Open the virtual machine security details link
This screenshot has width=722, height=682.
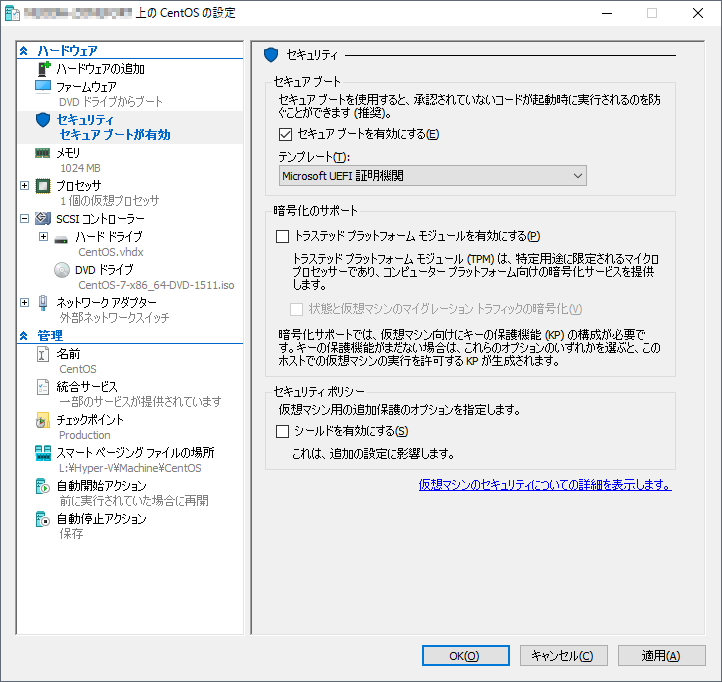(545, 484)
